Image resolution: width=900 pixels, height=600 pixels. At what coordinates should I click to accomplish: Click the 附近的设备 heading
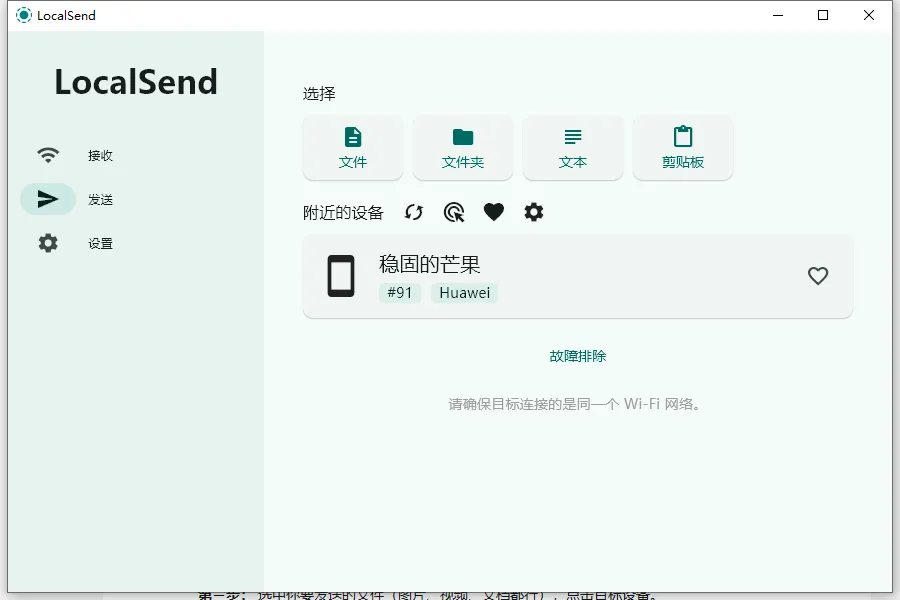tap(343, 213)
